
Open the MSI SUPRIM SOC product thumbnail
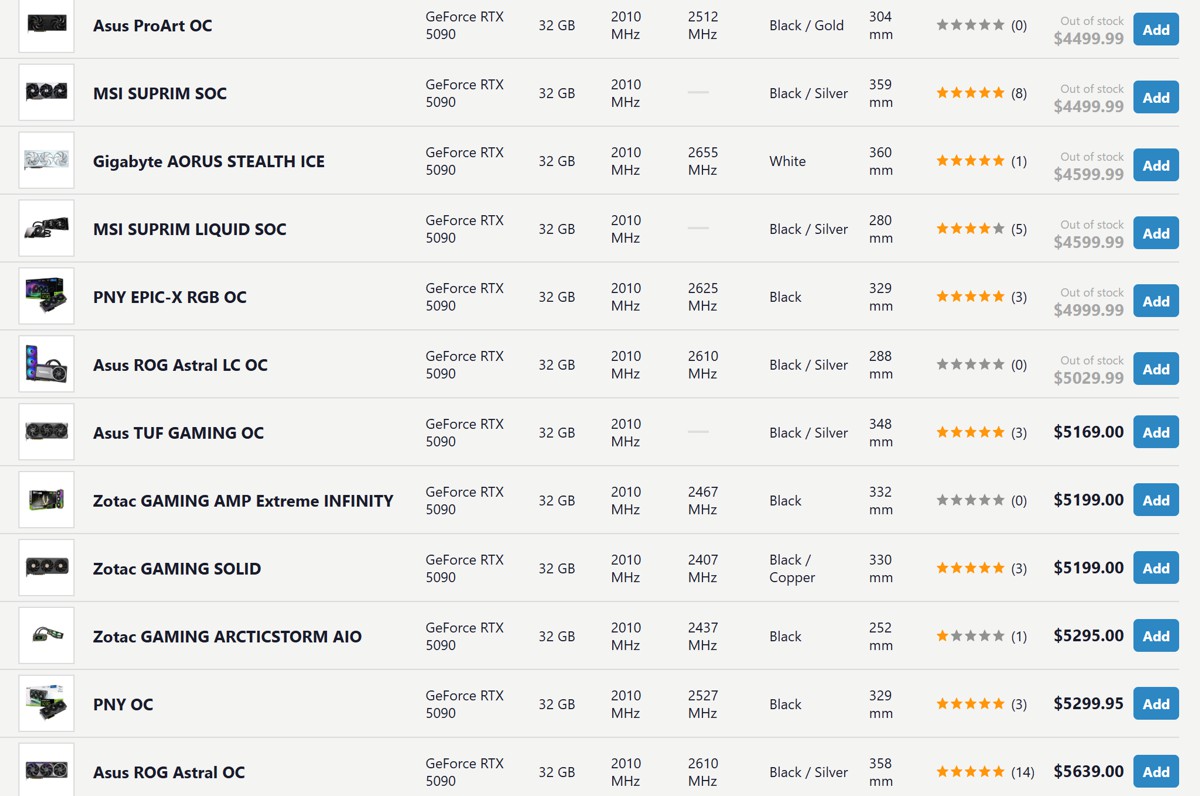tap(46, 93)
